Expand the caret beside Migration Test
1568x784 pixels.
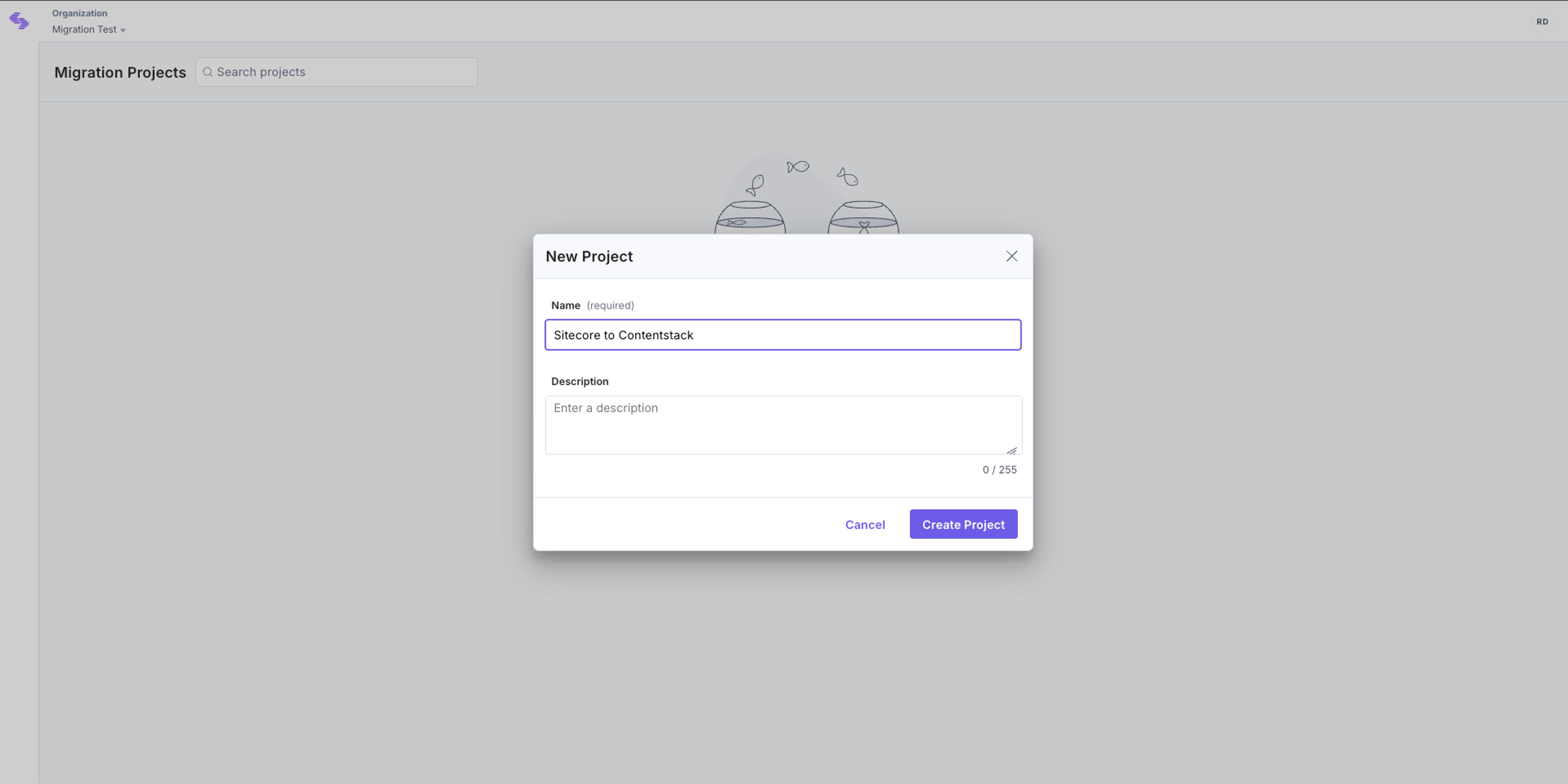(123, 31)
